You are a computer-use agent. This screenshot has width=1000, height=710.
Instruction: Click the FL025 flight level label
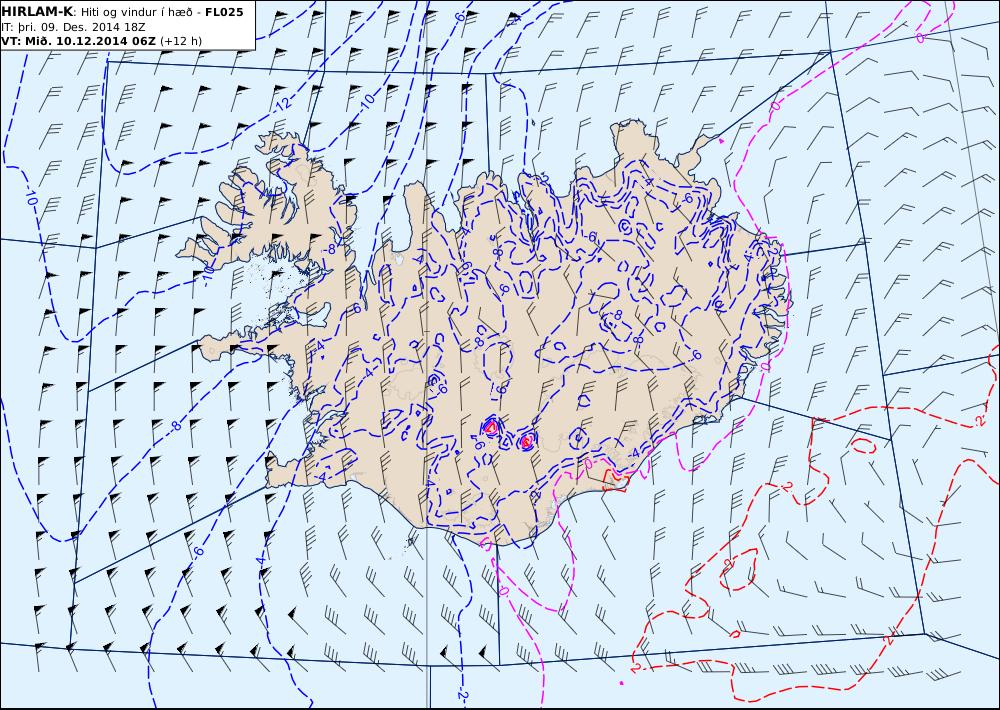(224, 12)
